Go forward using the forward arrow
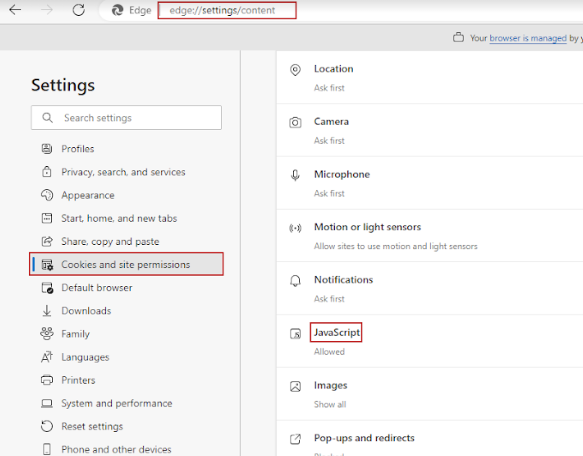Image resolution: width=583 pixels, height=456 pixels. click(47, 10)
